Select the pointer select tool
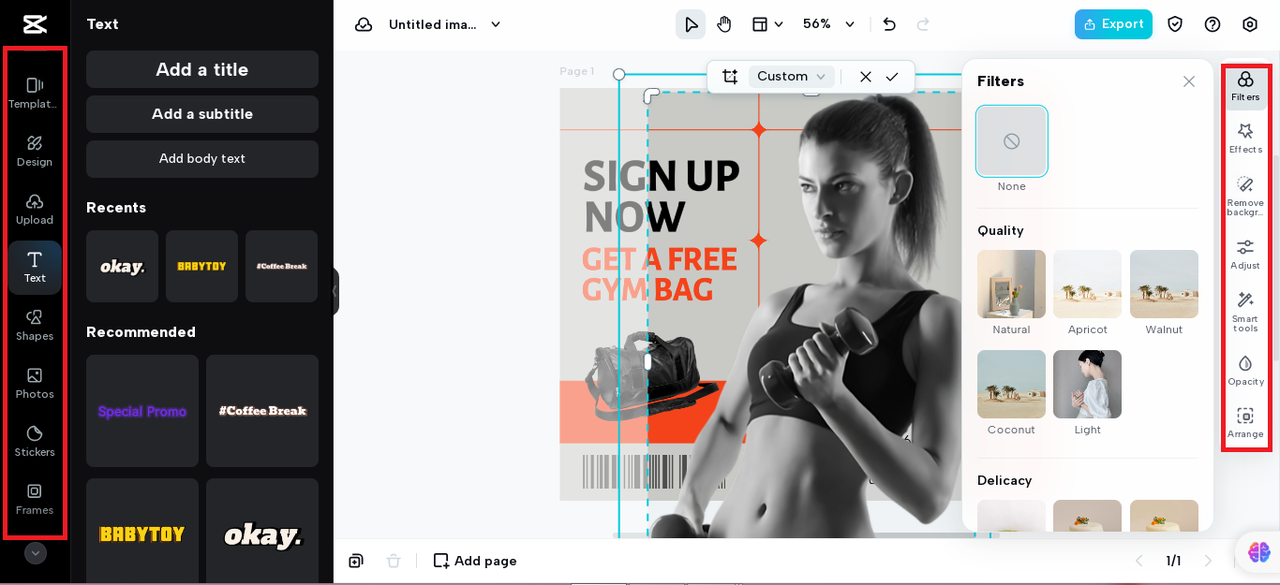Screen dimensions: 1280x585 coord(690,24)
